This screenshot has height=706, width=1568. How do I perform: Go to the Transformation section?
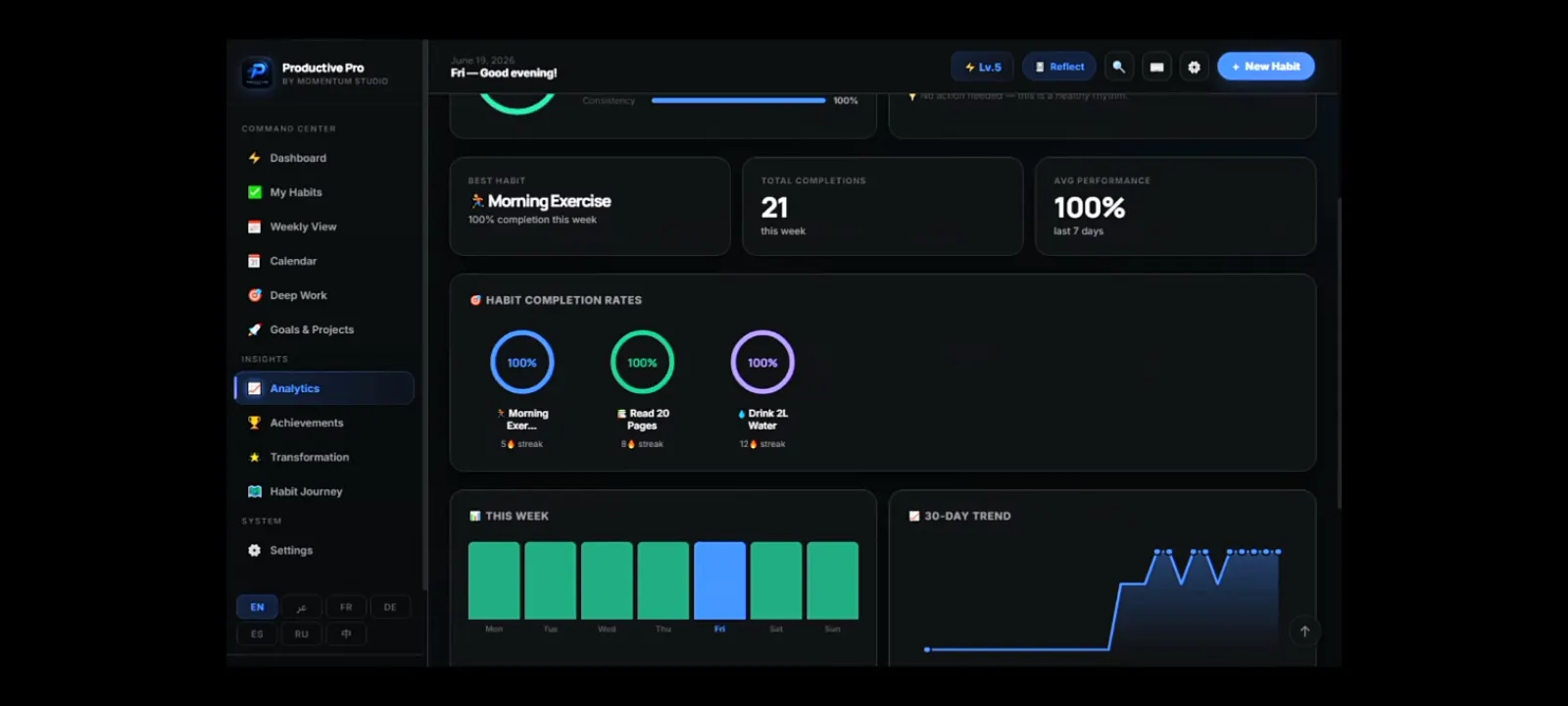coord(324,457)
